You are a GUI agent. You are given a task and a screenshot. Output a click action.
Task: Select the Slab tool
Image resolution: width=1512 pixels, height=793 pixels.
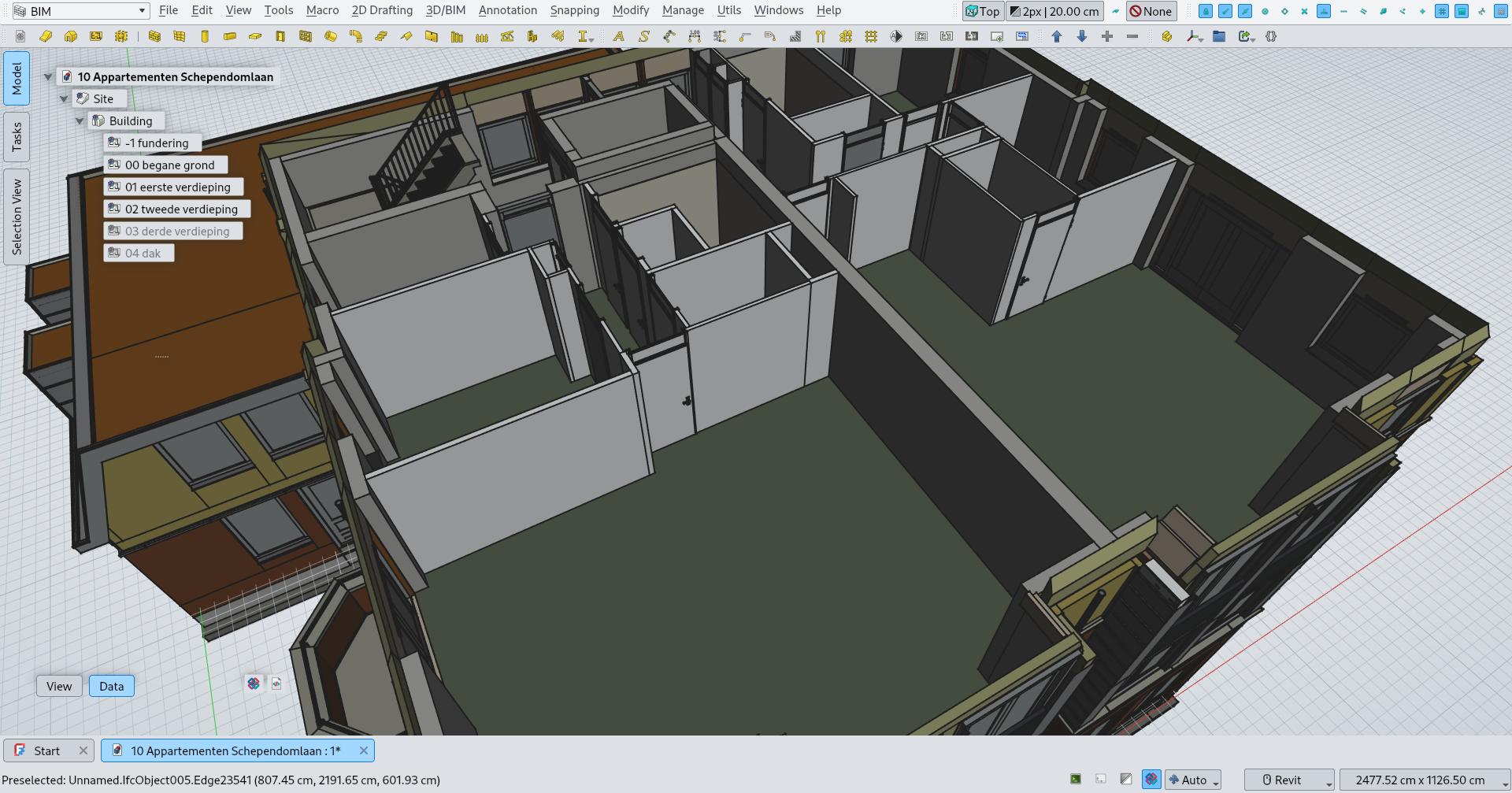pos(255,36)
